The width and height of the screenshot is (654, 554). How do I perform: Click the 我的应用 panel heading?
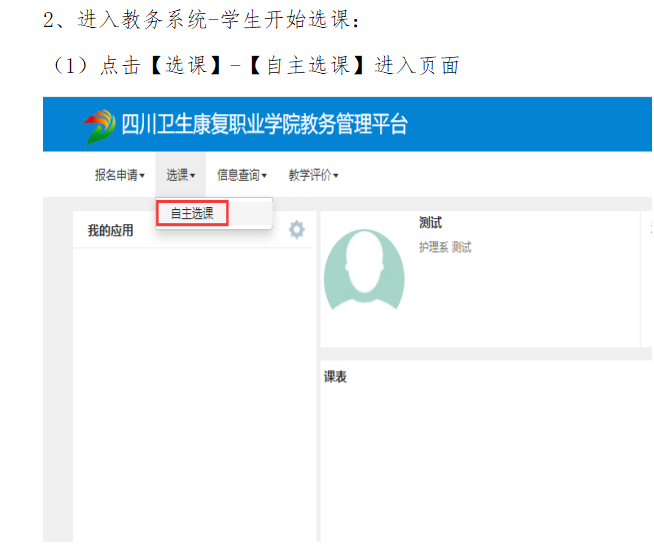[x=110, y=231]
